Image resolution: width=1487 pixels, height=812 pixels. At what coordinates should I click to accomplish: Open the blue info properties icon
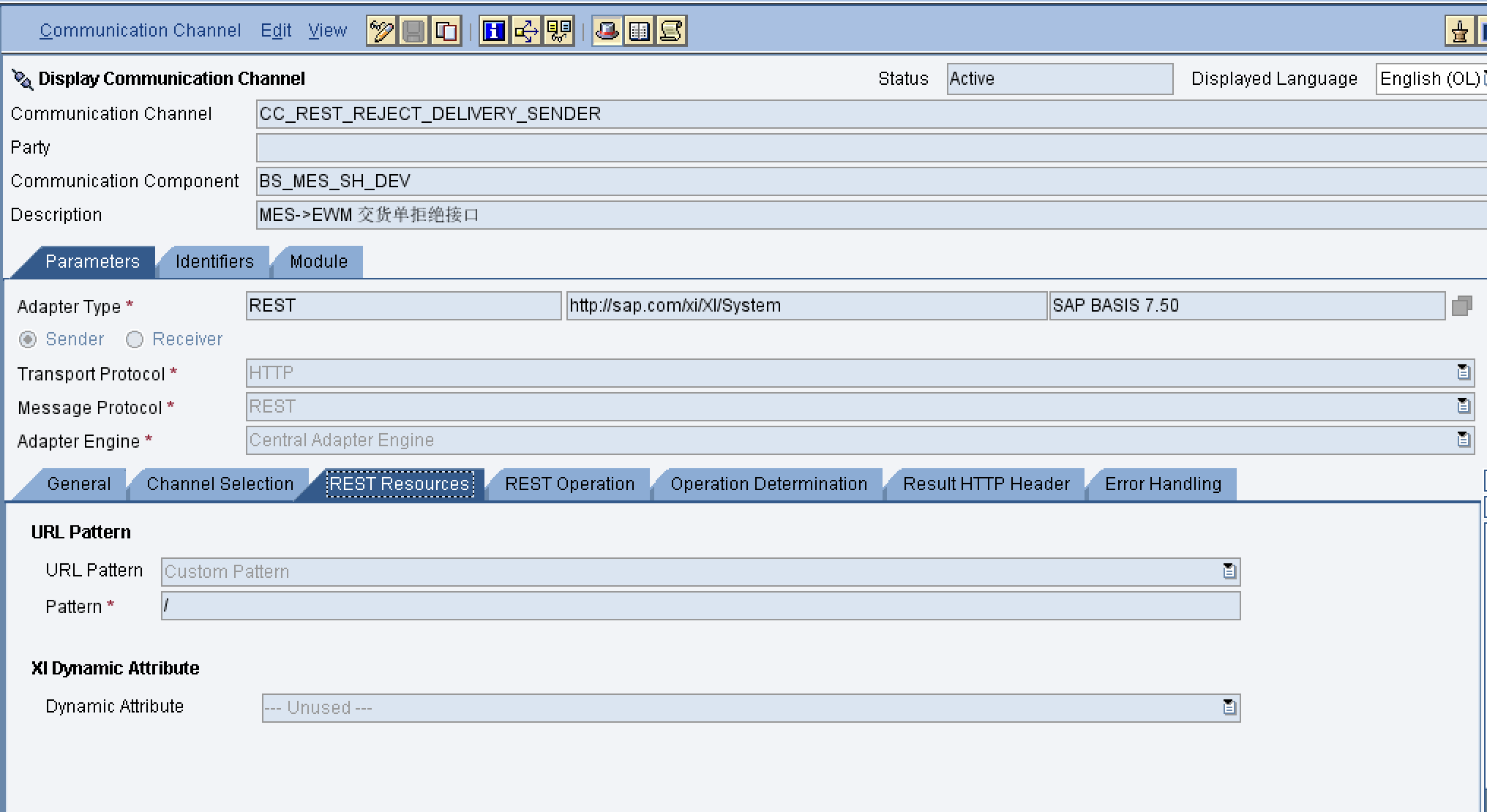[494, 31]
